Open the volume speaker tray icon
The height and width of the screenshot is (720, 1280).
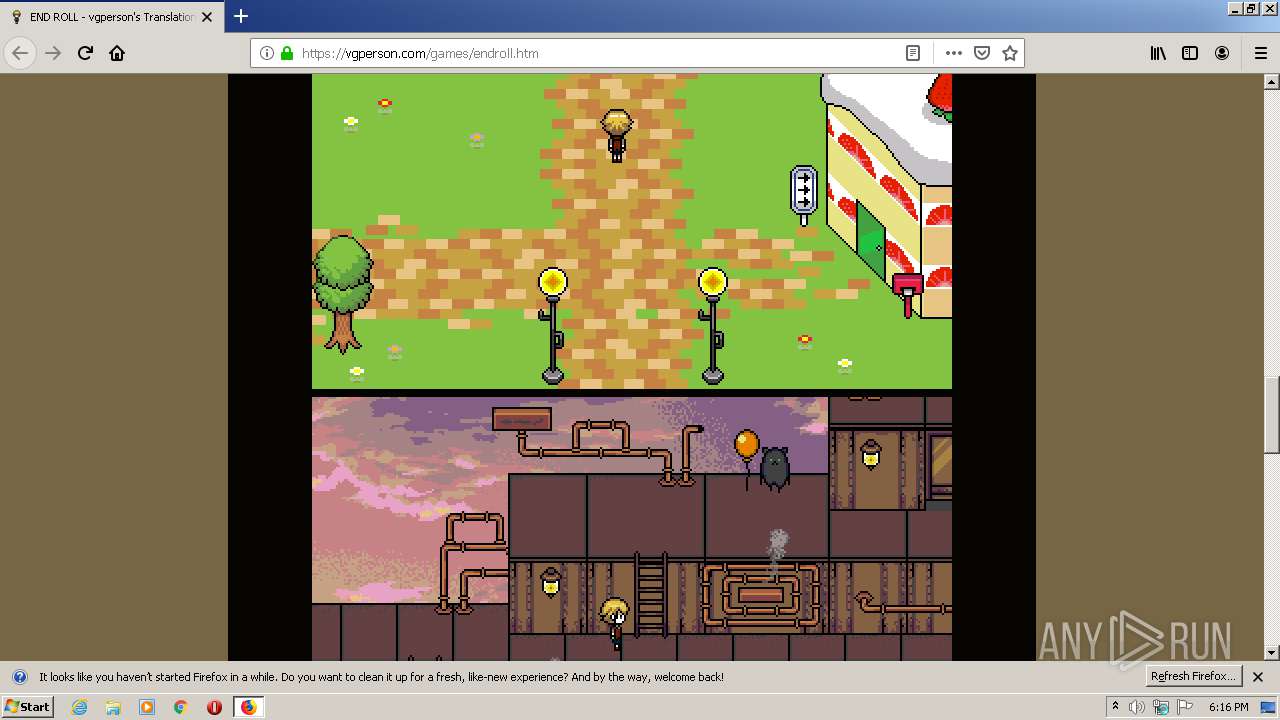click(x=1137, y=707)
